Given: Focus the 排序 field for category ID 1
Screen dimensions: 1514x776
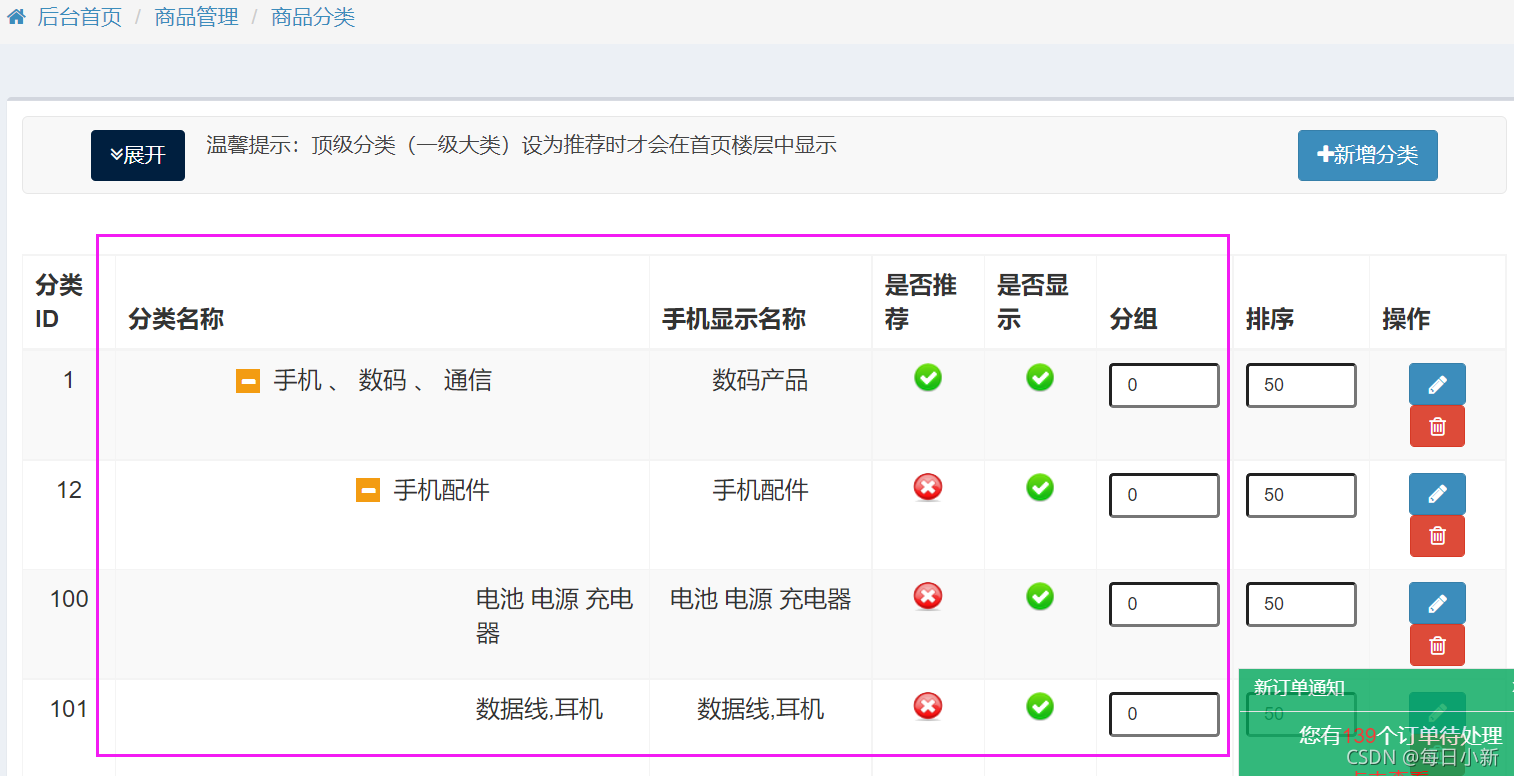Looking at the screenshot, I should pyautogui.click(x=1301, y=385).
